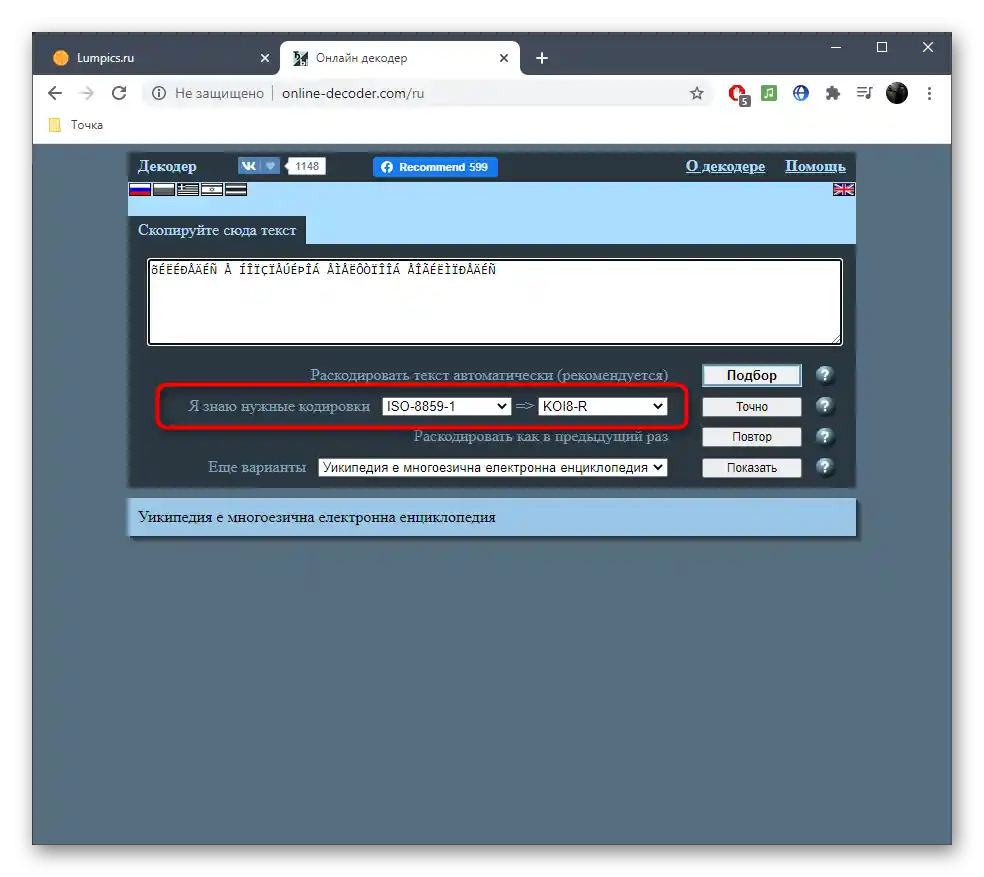Open the Chrome profile avatar
Viewport: 984px width, 877px height.
coord(896,93)
